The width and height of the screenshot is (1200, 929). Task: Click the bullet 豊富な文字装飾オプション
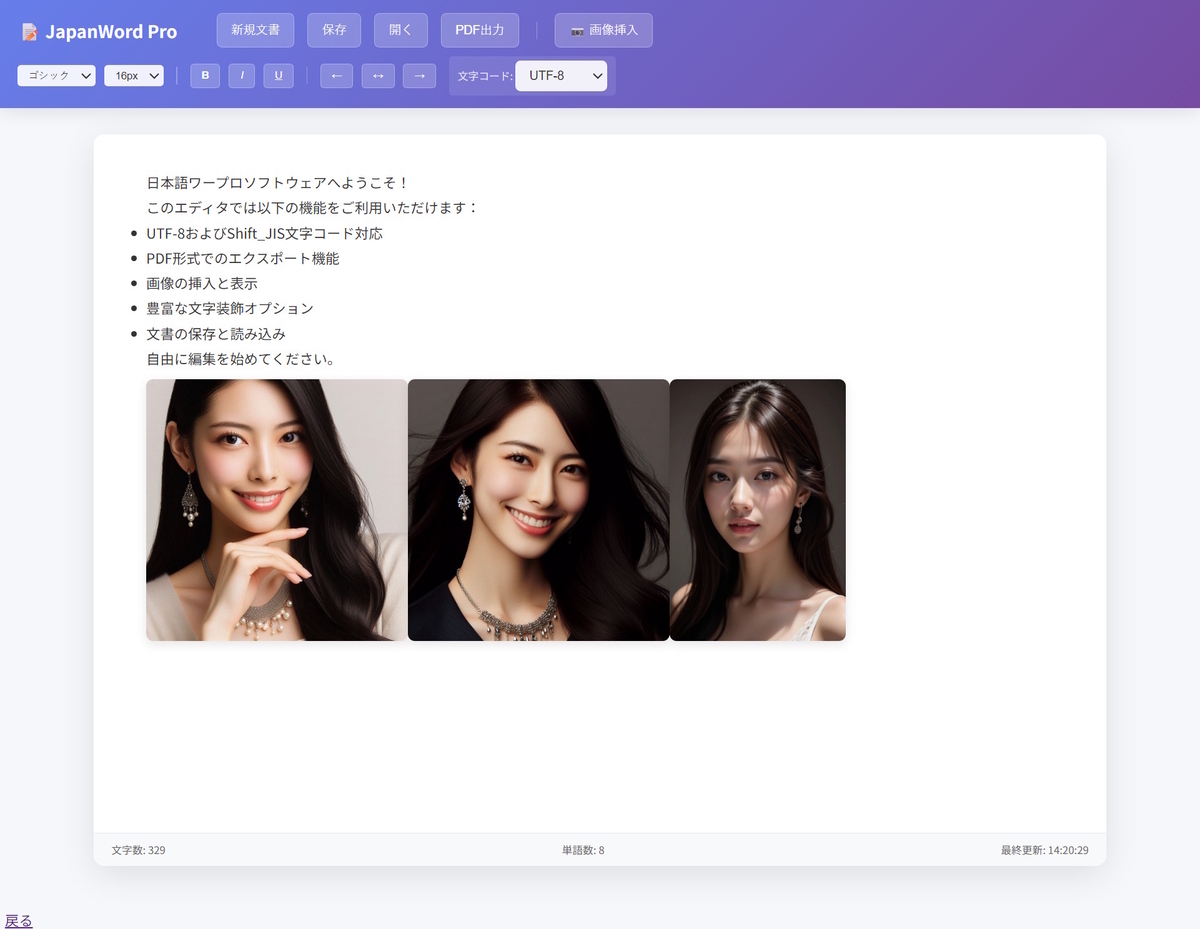pos(230,308)
